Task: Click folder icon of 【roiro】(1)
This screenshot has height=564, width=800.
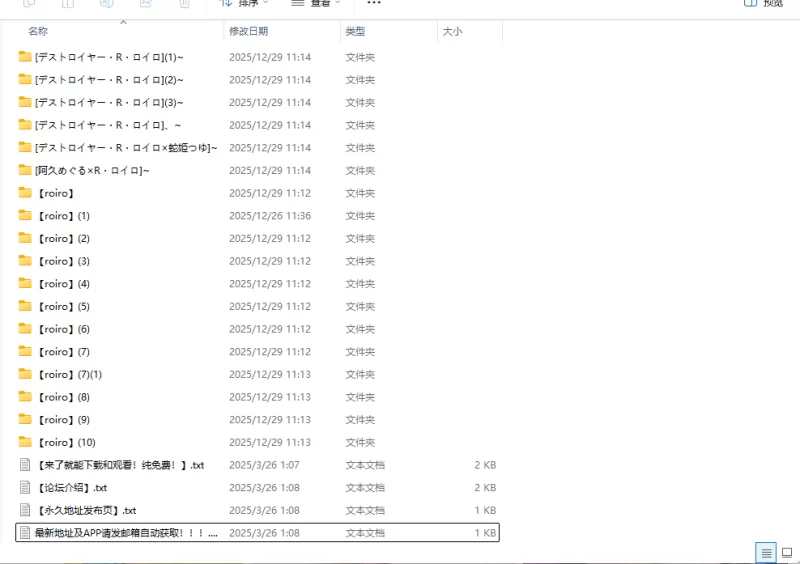Action: click(x=24, y=215)
